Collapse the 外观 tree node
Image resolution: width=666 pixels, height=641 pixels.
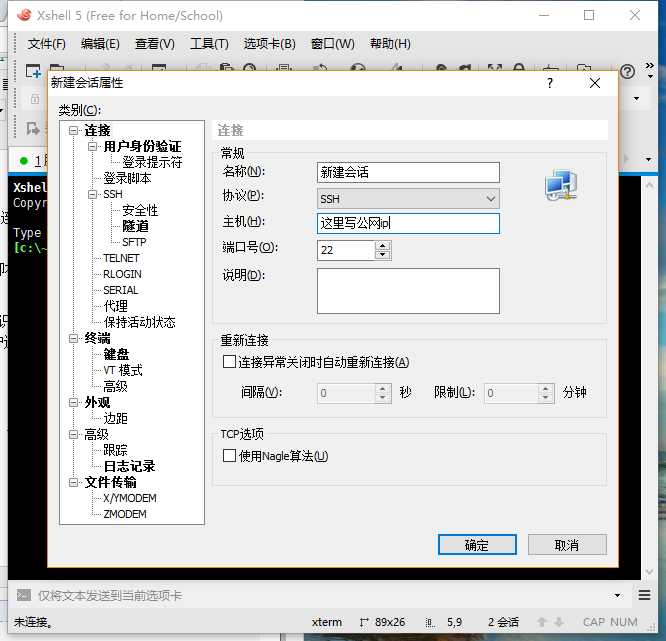[73, 402]
